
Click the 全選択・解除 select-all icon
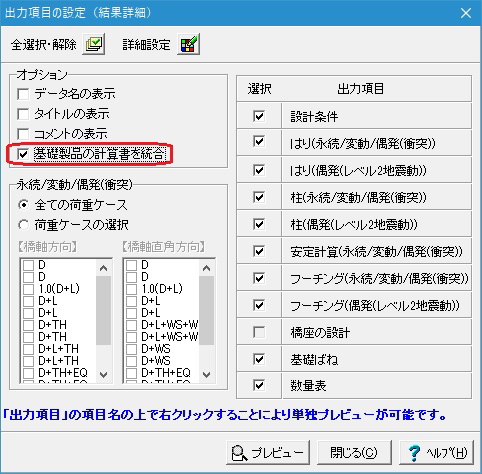click(x=94, y=44)
